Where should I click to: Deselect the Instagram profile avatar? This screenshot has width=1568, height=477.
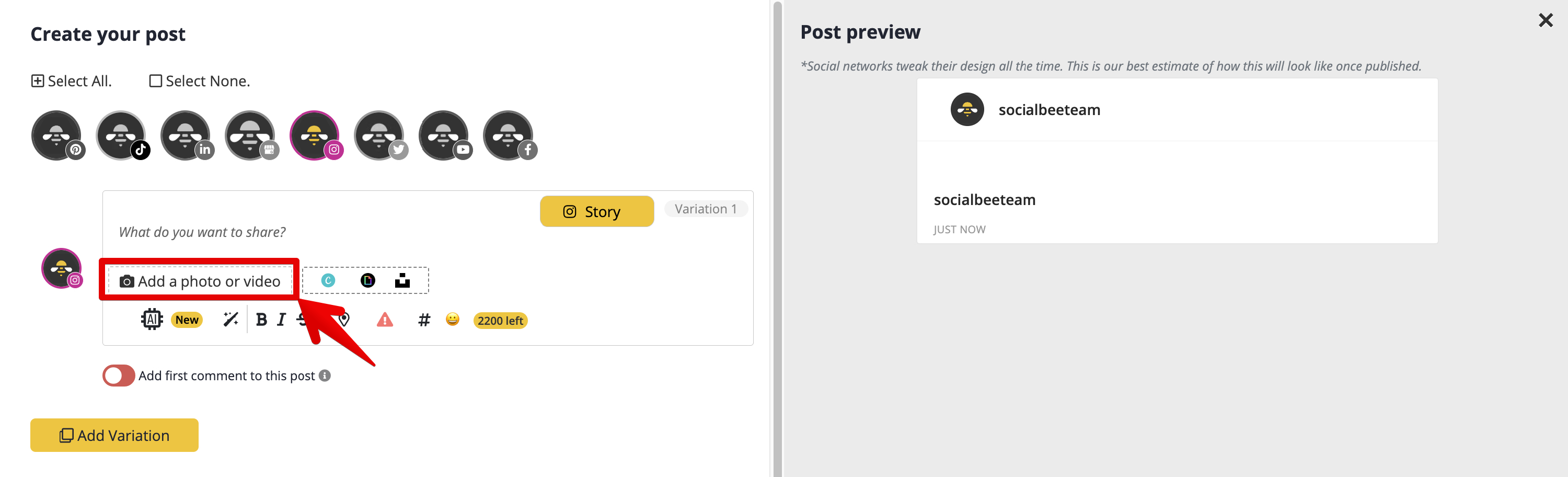(x=315, y=135)
